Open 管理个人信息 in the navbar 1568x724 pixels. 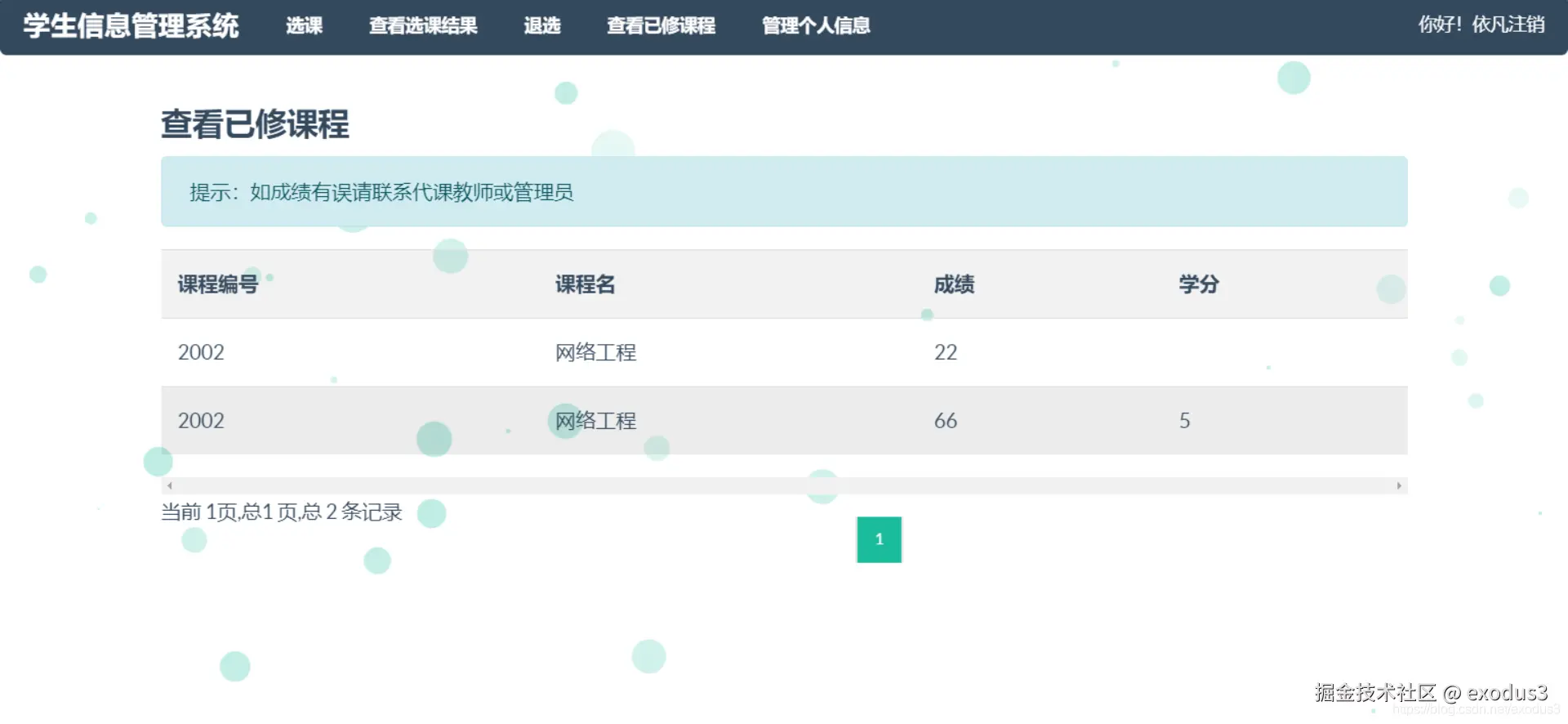tap(816, 26)
